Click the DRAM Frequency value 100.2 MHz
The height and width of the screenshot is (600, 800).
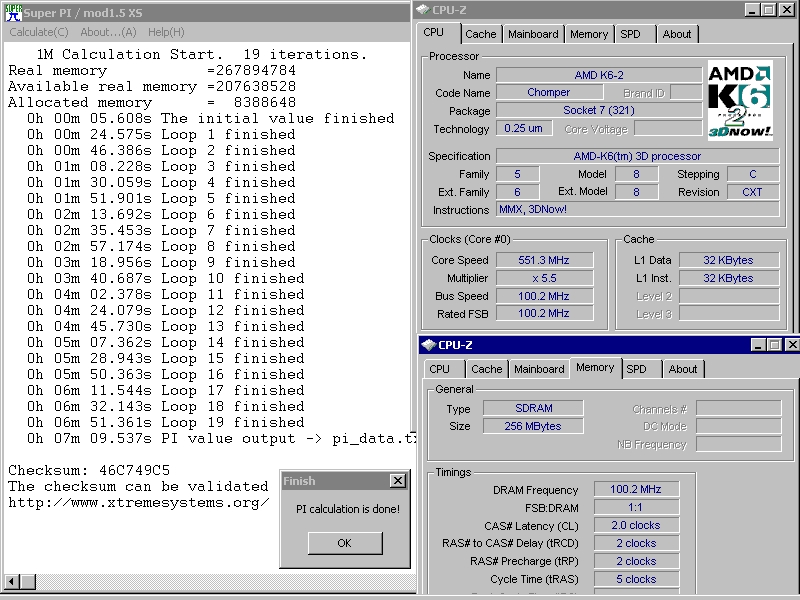[x=636, y=489]
